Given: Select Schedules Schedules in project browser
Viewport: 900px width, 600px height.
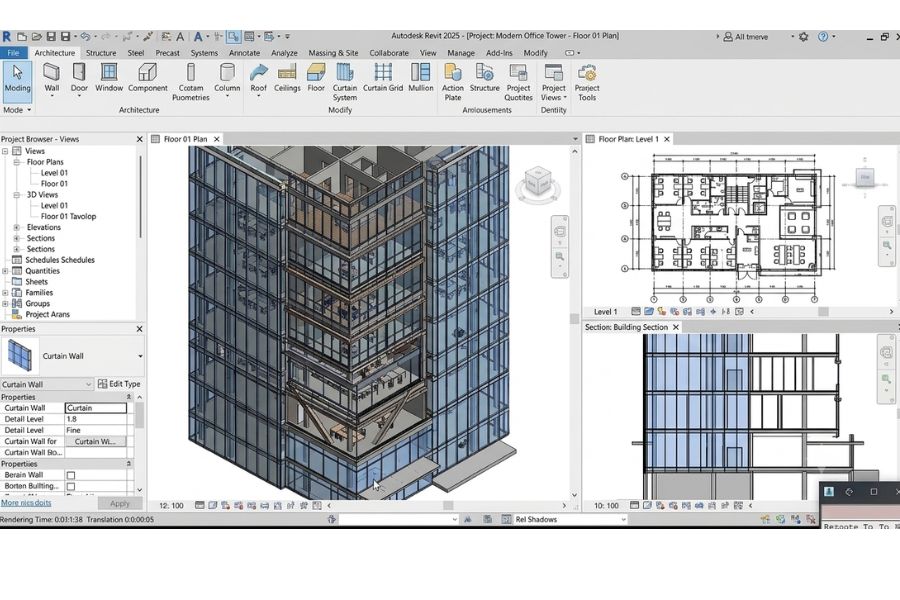Looking at the screenshot, I should (x=60, y=260).
